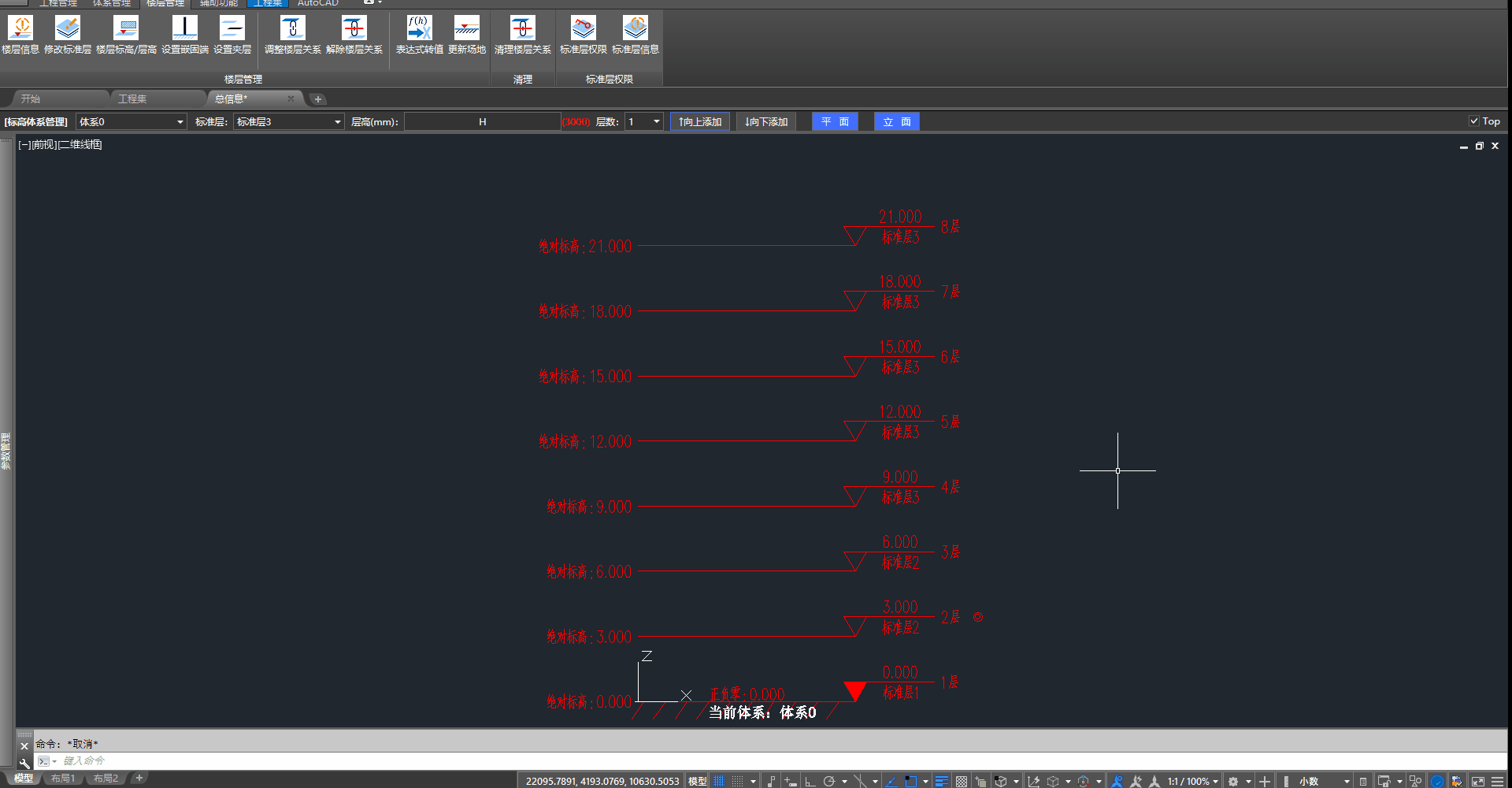Activate the 设置嵌固端 tool
The width and height of the screenshot is (1512, 788).
(185, 35)
